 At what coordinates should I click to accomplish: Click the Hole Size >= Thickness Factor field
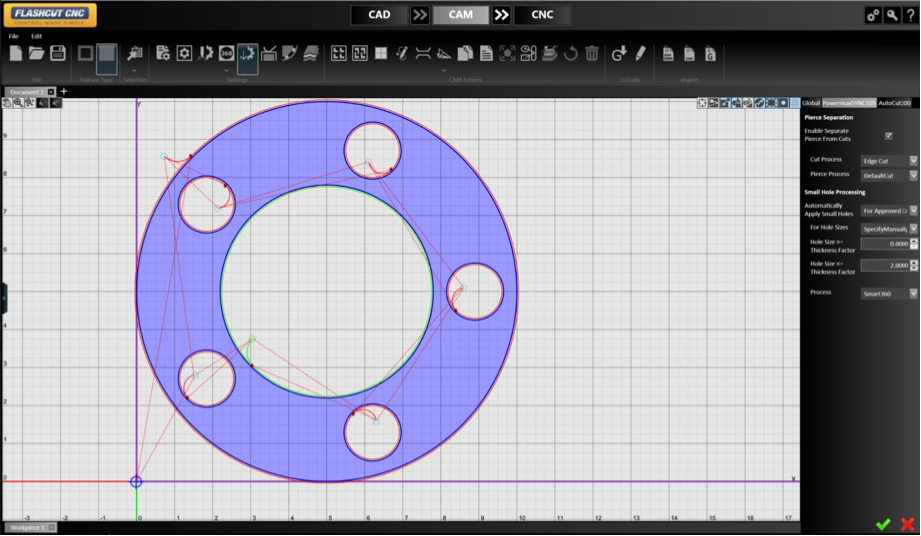coord(883,243)
